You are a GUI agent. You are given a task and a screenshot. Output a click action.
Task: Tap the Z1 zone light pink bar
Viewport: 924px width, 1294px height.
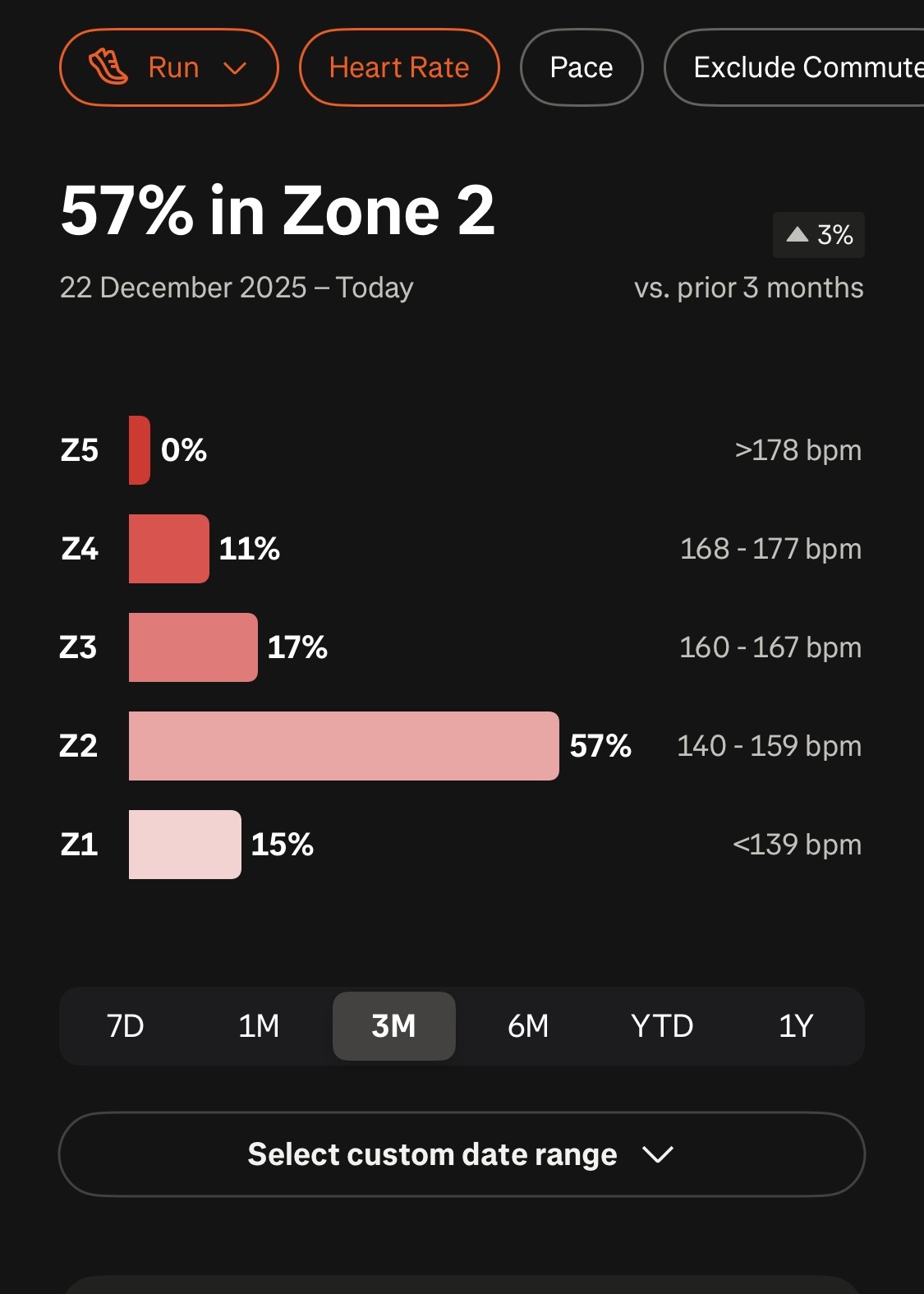(x=185, y=845)
